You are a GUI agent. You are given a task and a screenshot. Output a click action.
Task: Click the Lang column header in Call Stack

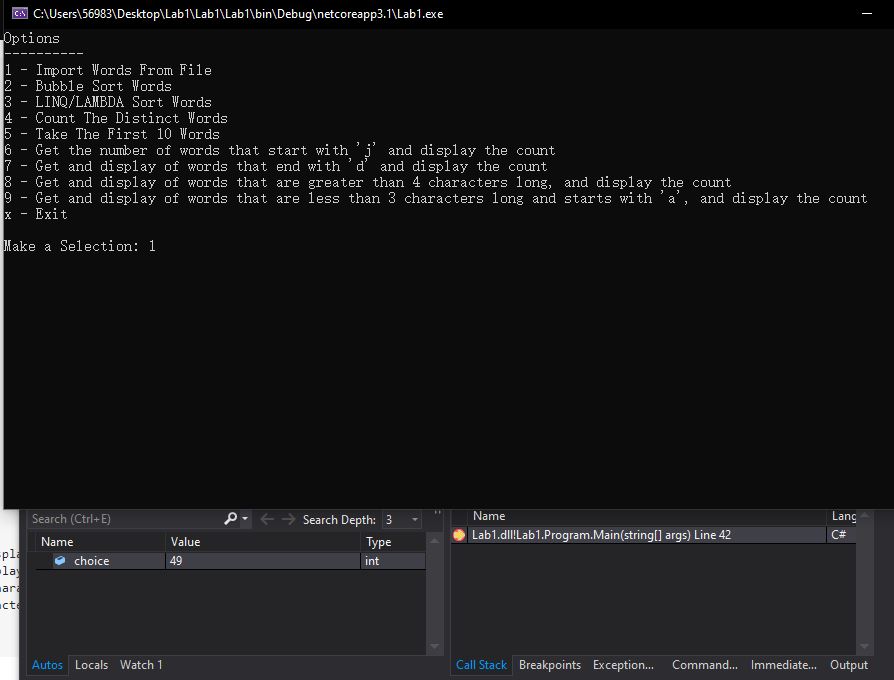pos(842,516)
